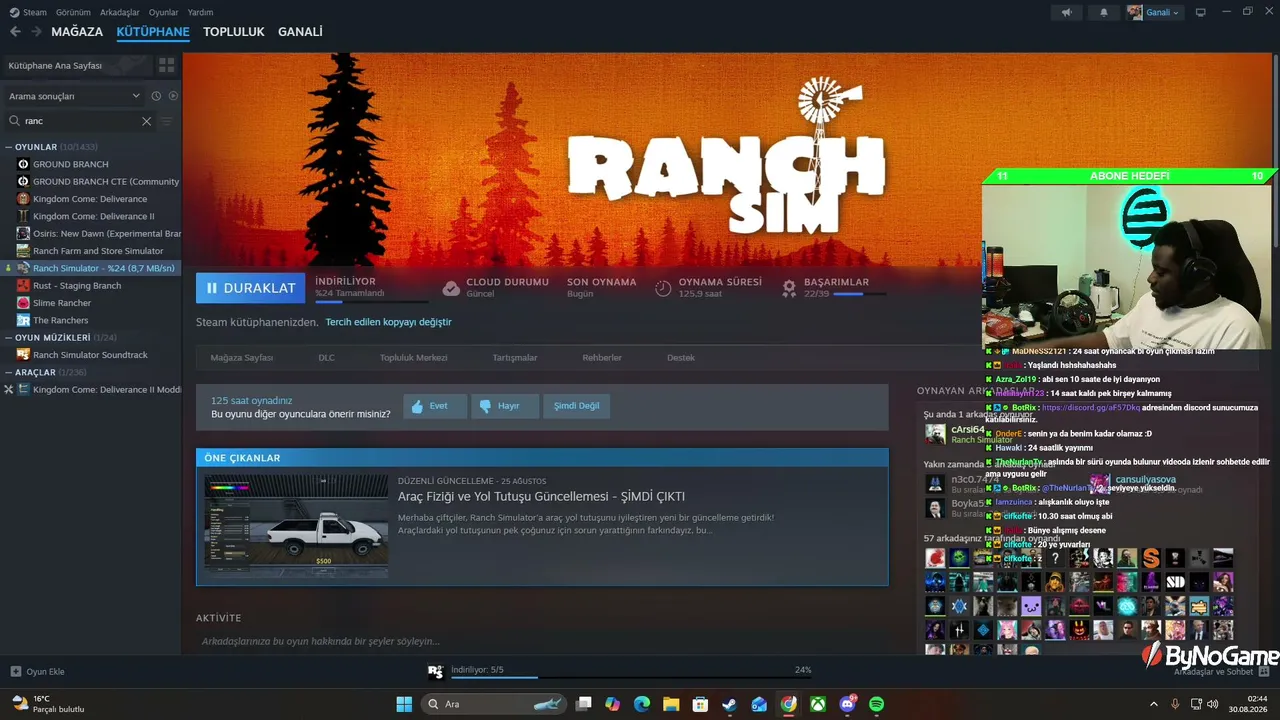Open Task View on the taskbar
The image size is (1280, 720).
(584, 704)
